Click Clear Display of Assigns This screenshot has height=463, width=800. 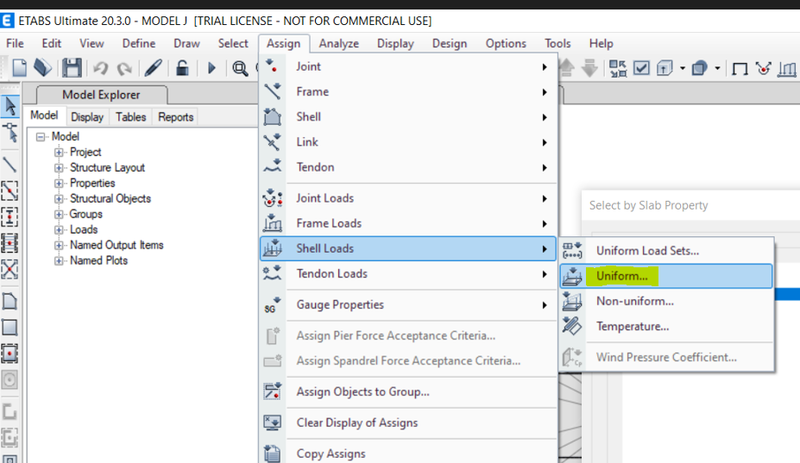pyautogui.click(x=408, y=423)
